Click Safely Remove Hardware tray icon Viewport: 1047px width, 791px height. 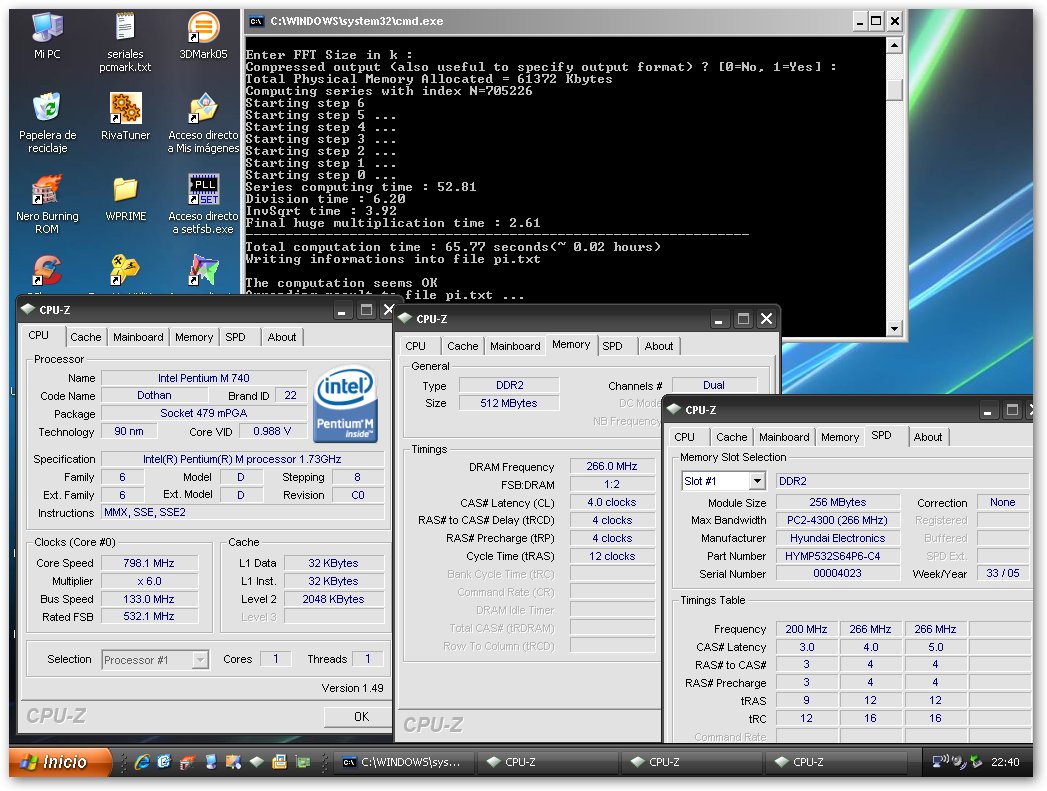click(976, 761)
